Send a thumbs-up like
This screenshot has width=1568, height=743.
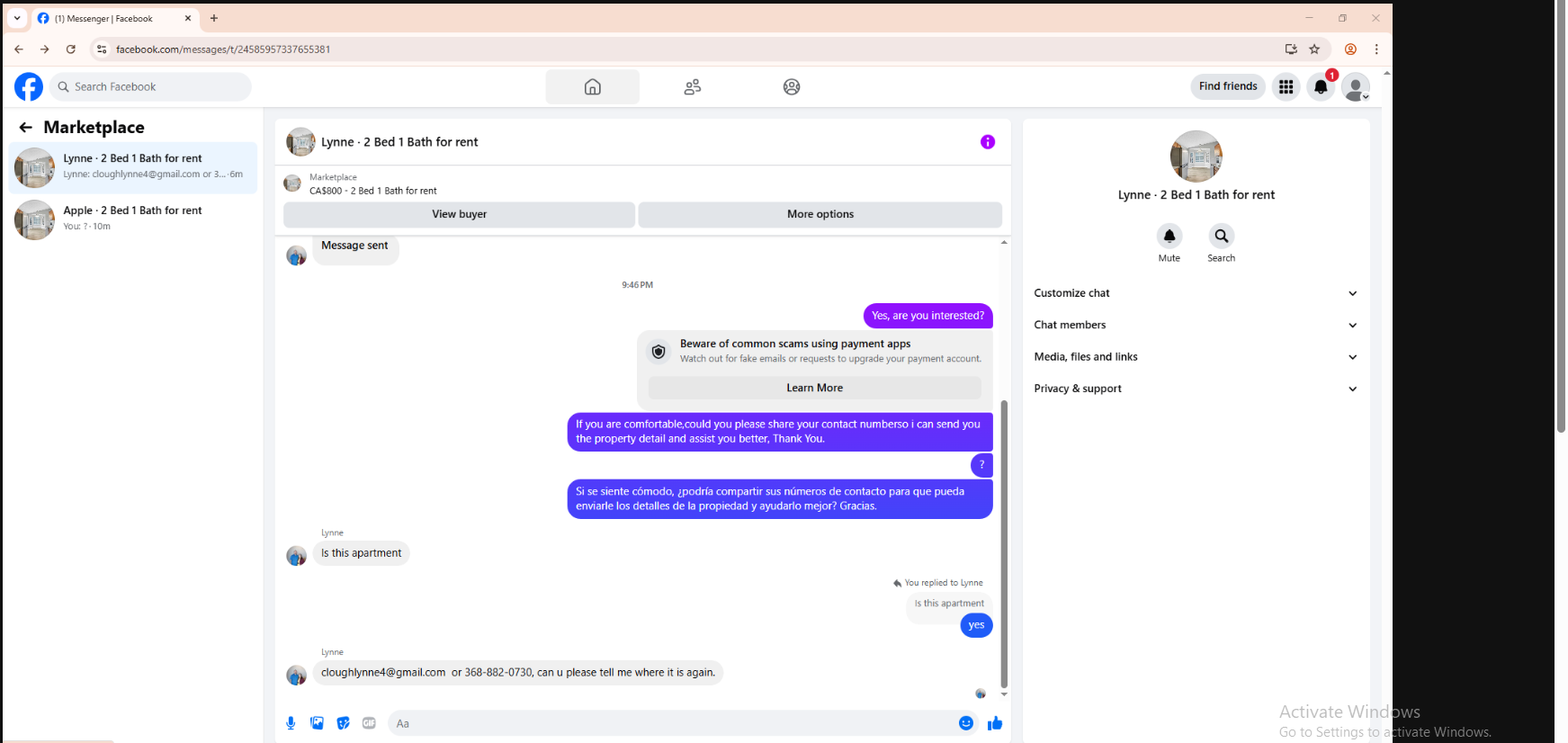point(995,723)
